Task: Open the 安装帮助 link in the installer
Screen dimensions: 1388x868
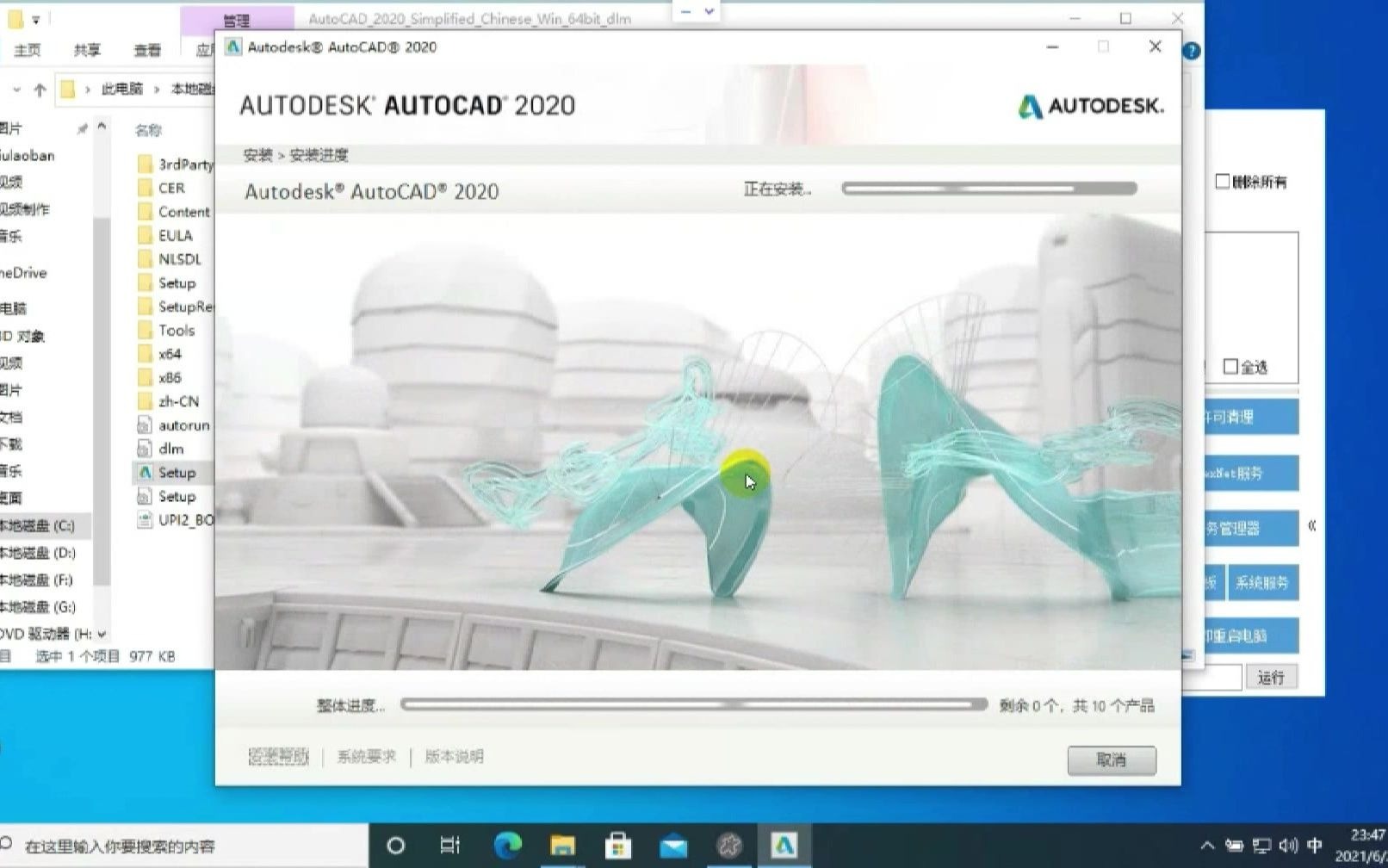Action: tap(278, 757)
